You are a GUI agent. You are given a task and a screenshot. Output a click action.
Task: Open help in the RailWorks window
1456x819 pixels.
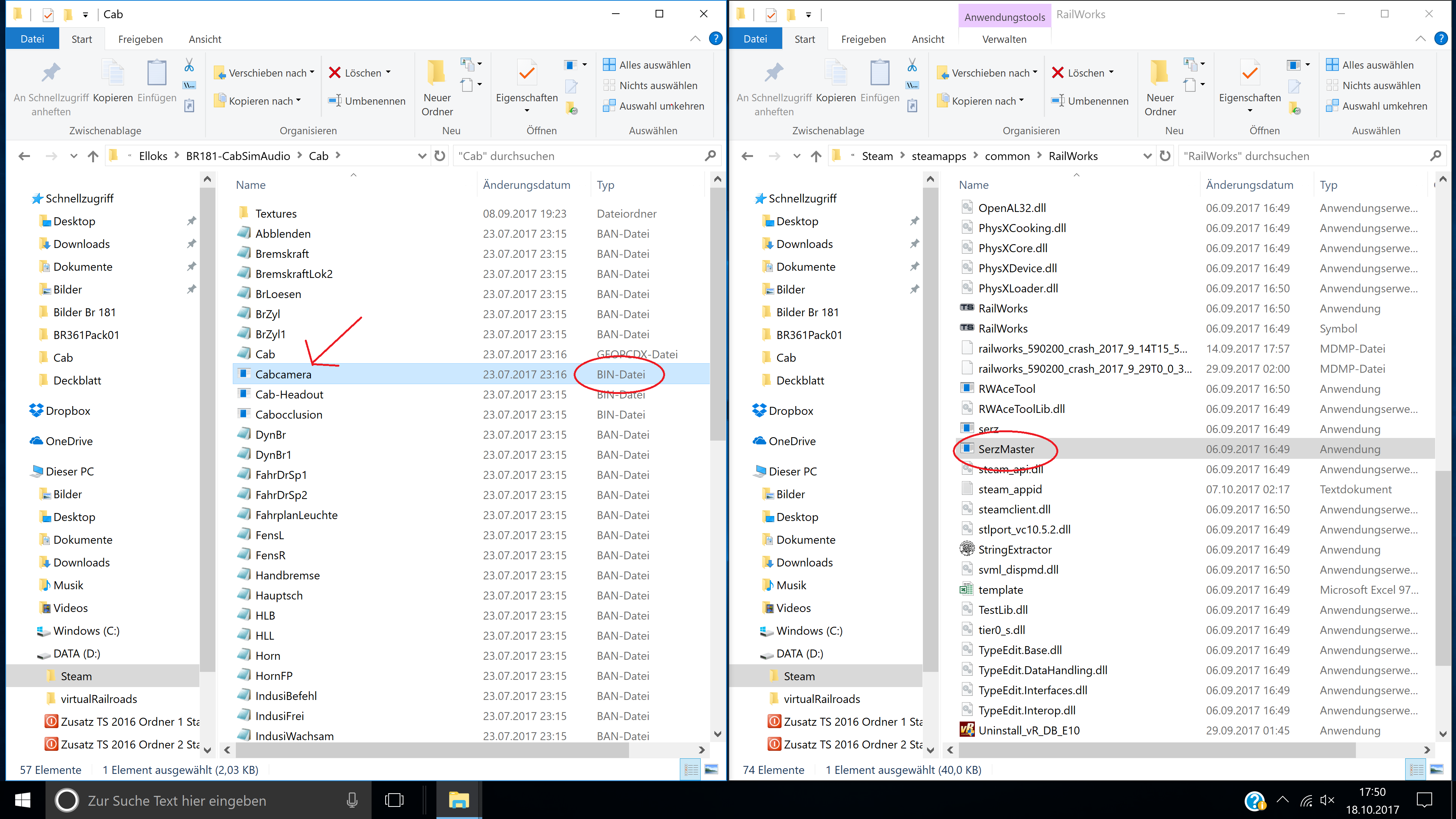[x=1441, y=38]
